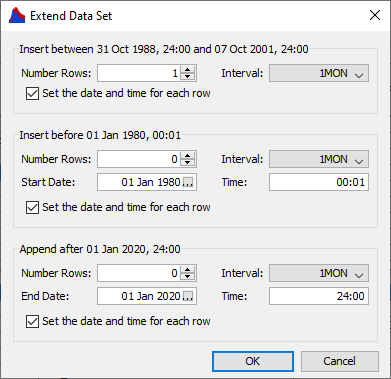Viewport: 391px width, 379px height.
Task: Click the Time field showing 24:00
Action: [319, 296]
